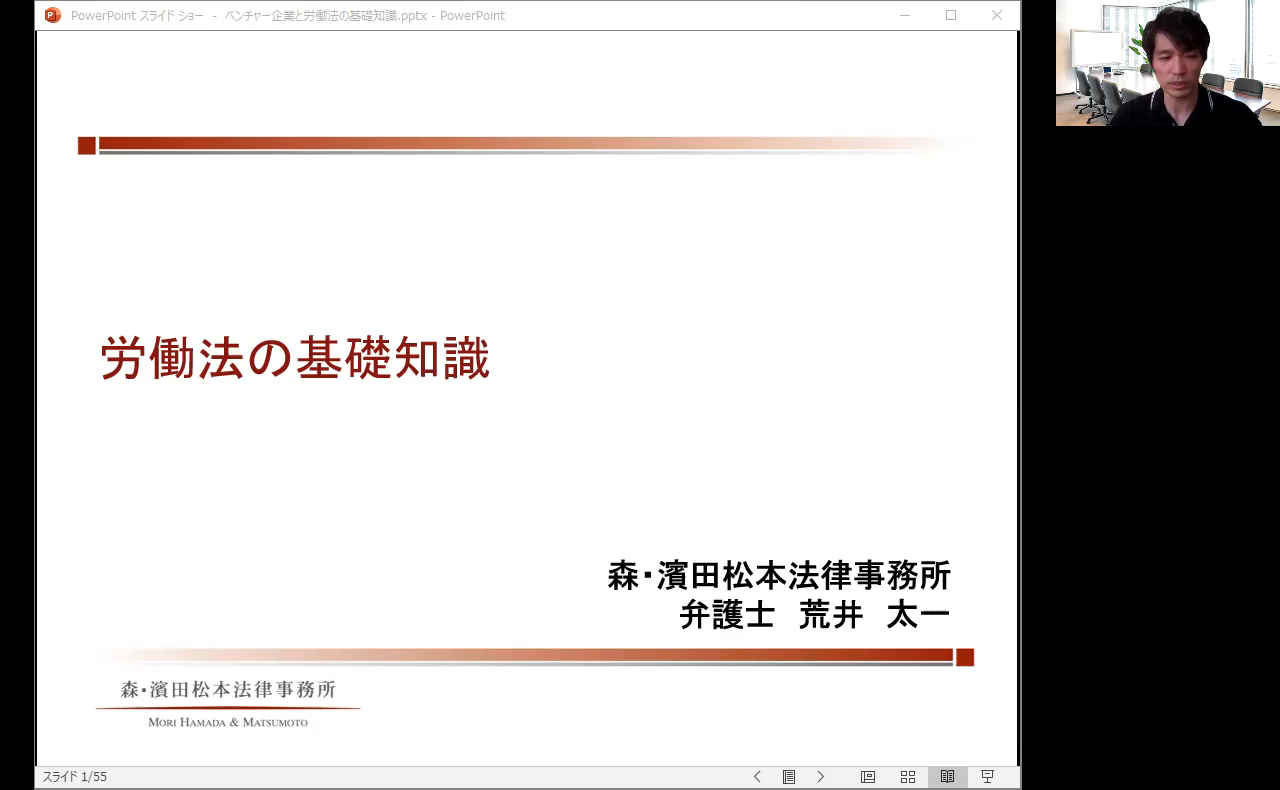Close the PowerPoint slideshow window
The width and height of the screenshot is (1280, 790).
pos(997,15)
